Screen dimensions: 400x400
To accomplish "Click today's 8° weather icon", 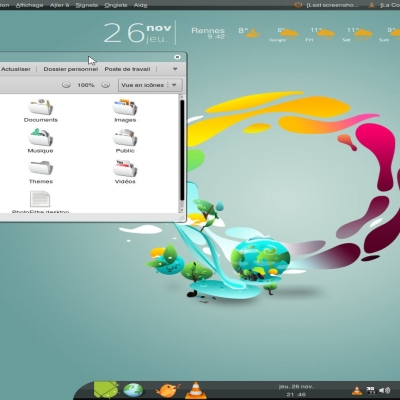I will (x=253, y=33).
